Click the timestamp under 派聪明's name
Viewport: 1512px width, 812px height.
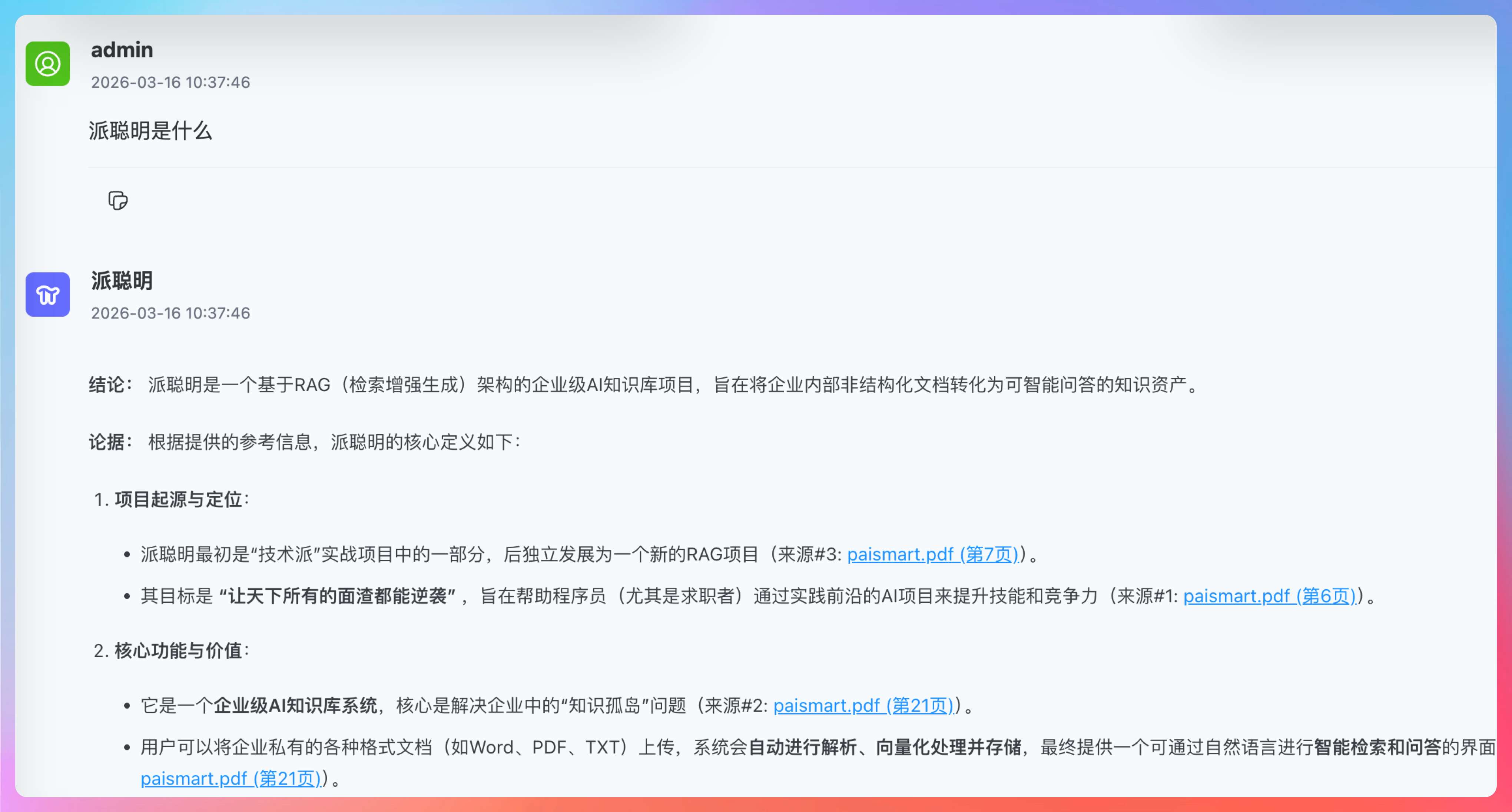coord(170,313)
